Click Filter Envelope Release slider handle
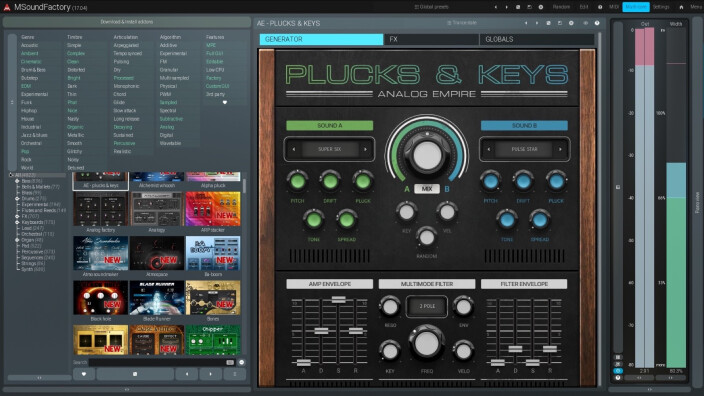This screenshot has width=704, height=396. [x=550, y=349]
